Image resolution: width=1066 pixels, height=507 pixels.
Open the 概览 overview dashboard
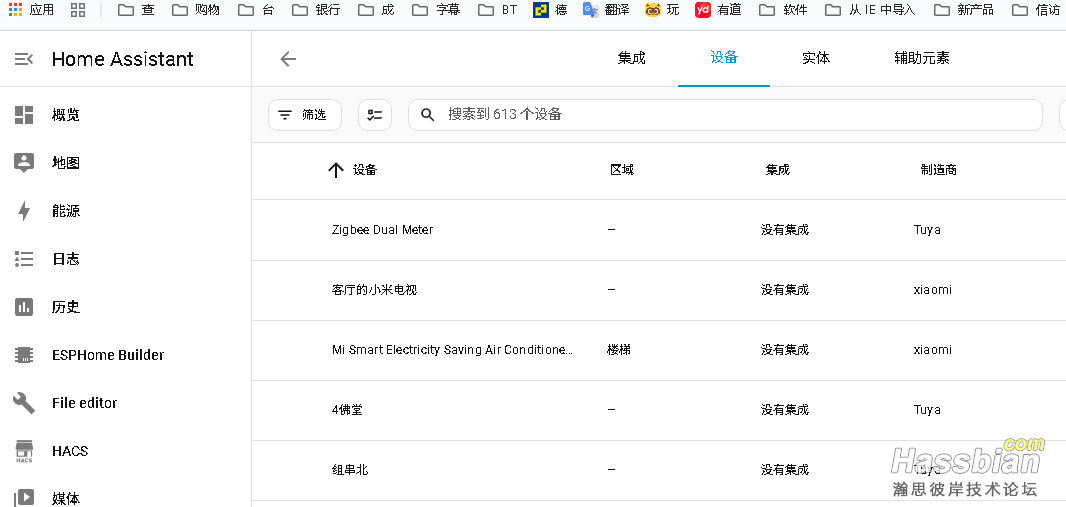tap(126, 115)
